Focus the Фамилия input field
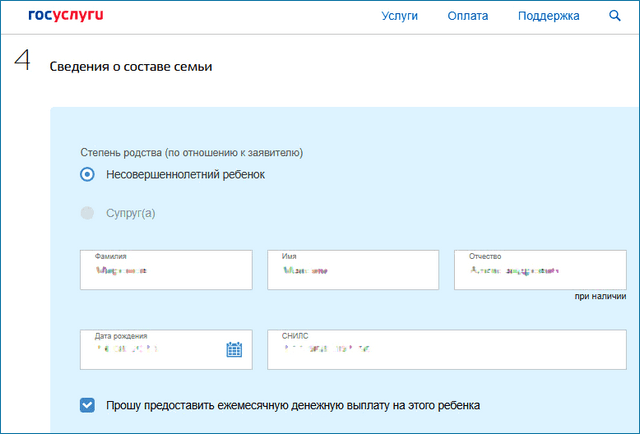The image size is (640, 434). (166, 270)
